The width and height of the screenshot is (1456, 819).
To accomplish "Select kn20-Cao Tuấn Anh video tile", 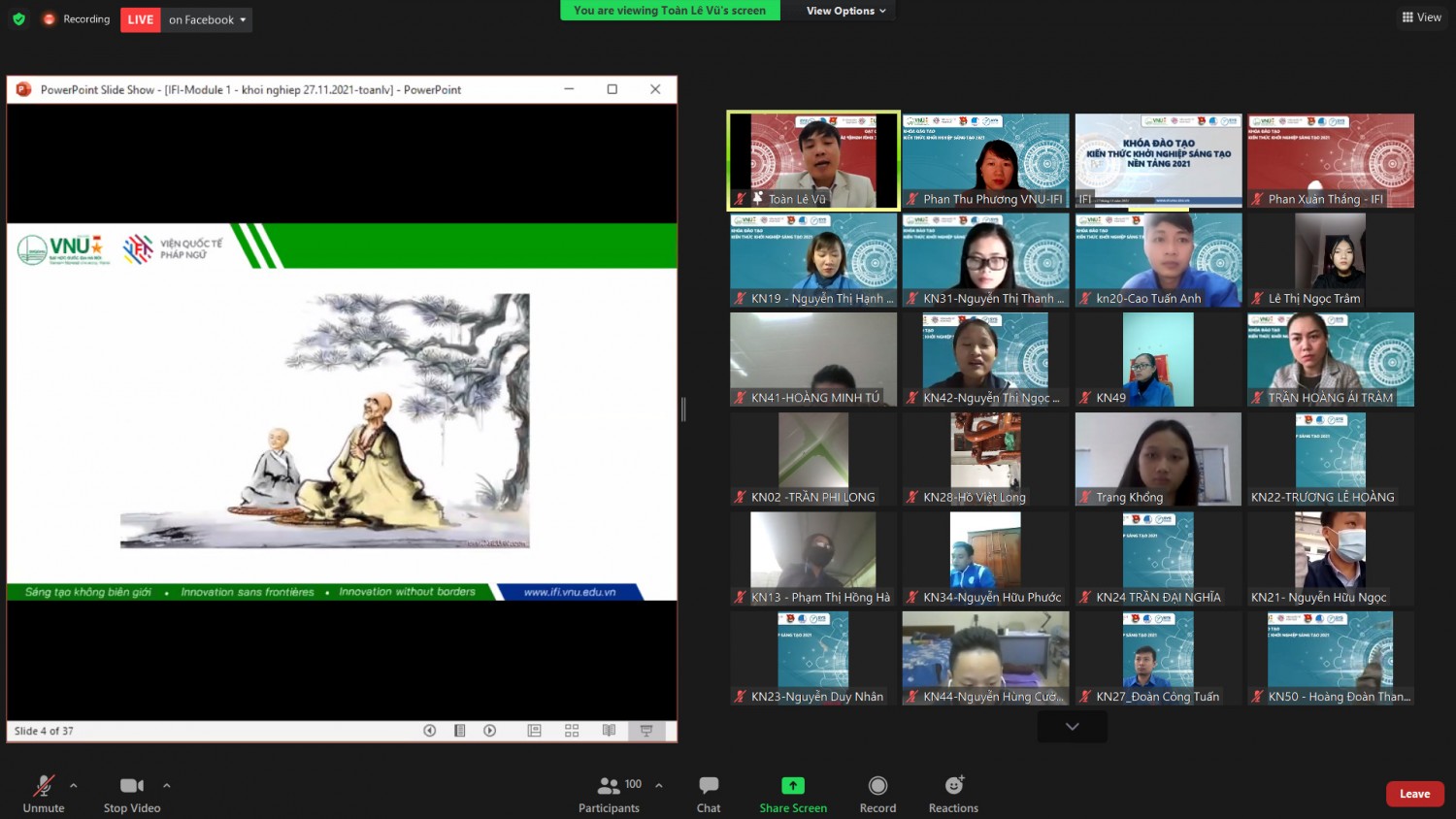I will click(1158, 260).
